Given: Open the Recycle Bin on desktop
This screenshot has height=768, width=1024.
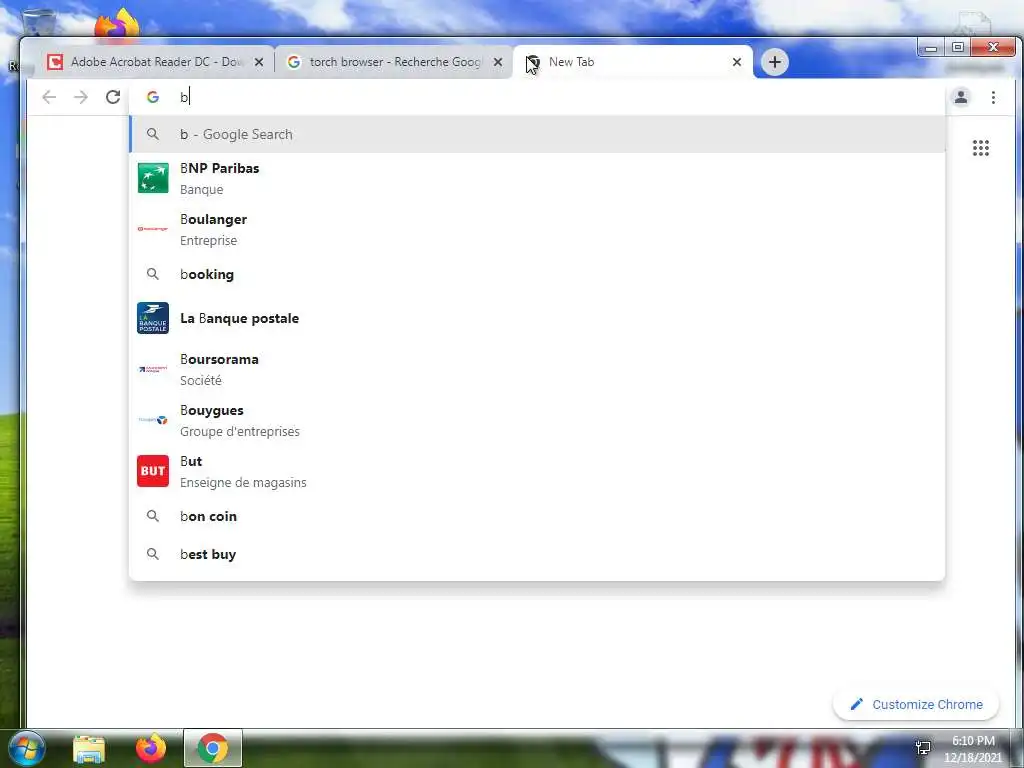Looking at the screenshot, I should (39, 22).
